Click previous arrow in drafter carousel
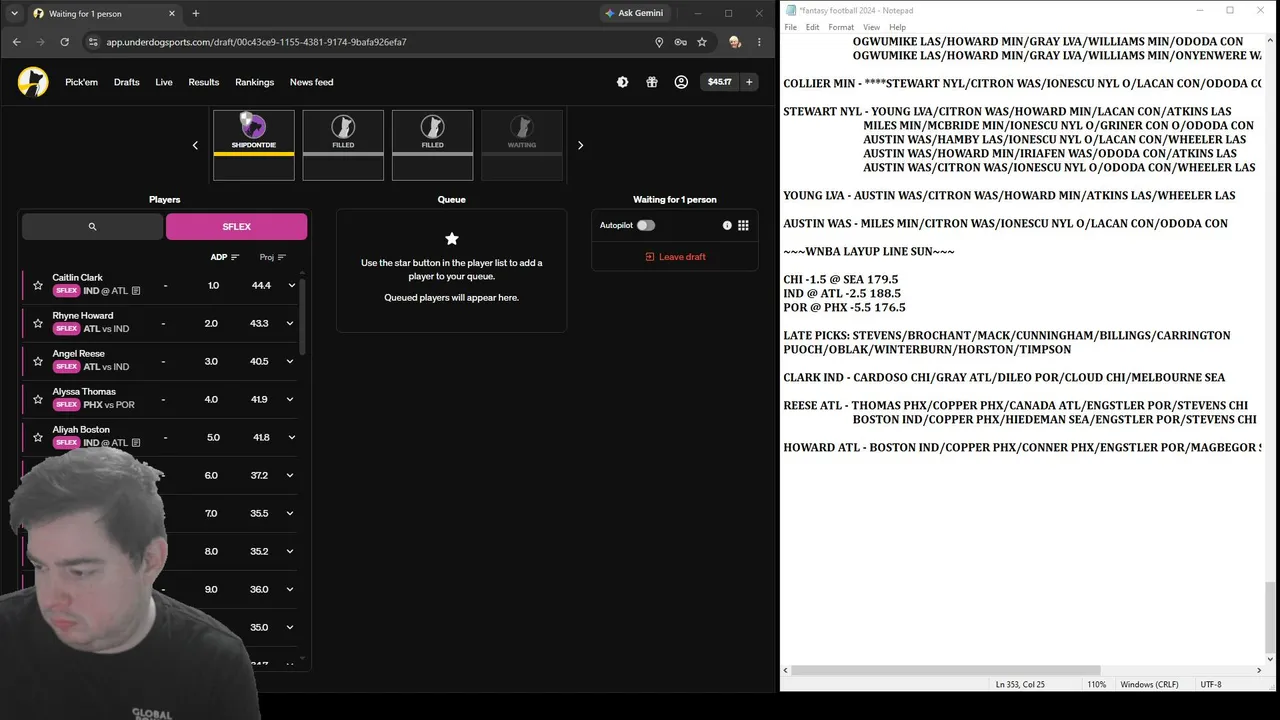This screenshot has width=1280, height=720. click(195, 145)
